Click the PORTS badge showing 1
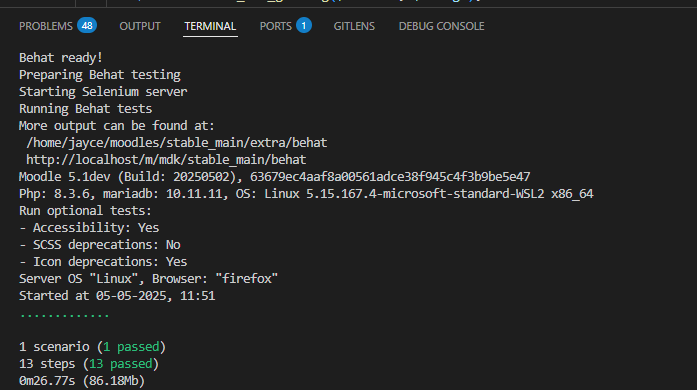 pyautogui.click(x=304, y=25)
